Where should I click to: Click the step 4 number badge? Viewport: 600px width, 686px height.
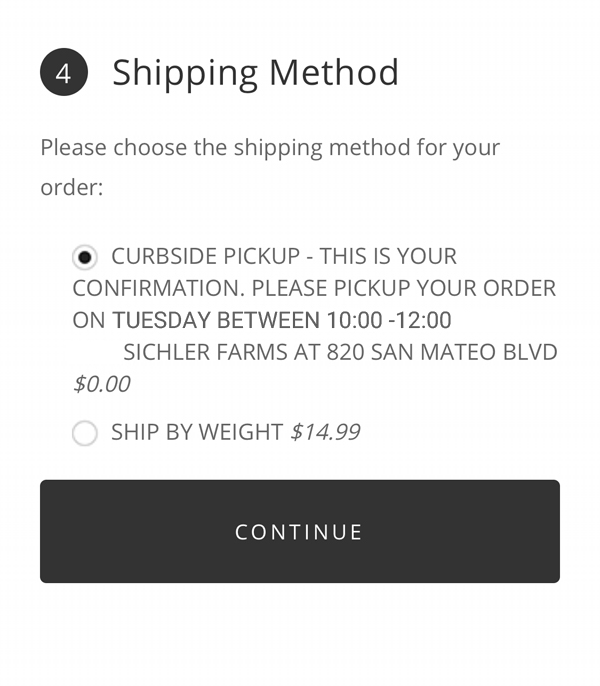pos(64,74)
